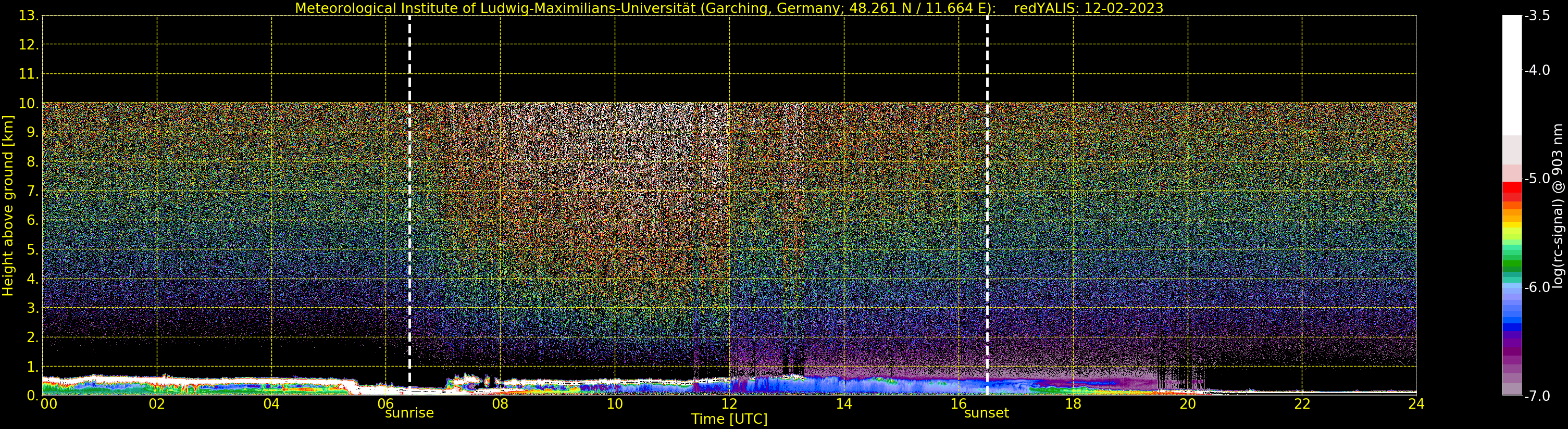Click the height axis tick '2.'
This screenshot has width=1568, height=429.
click(x=32, y=337)
